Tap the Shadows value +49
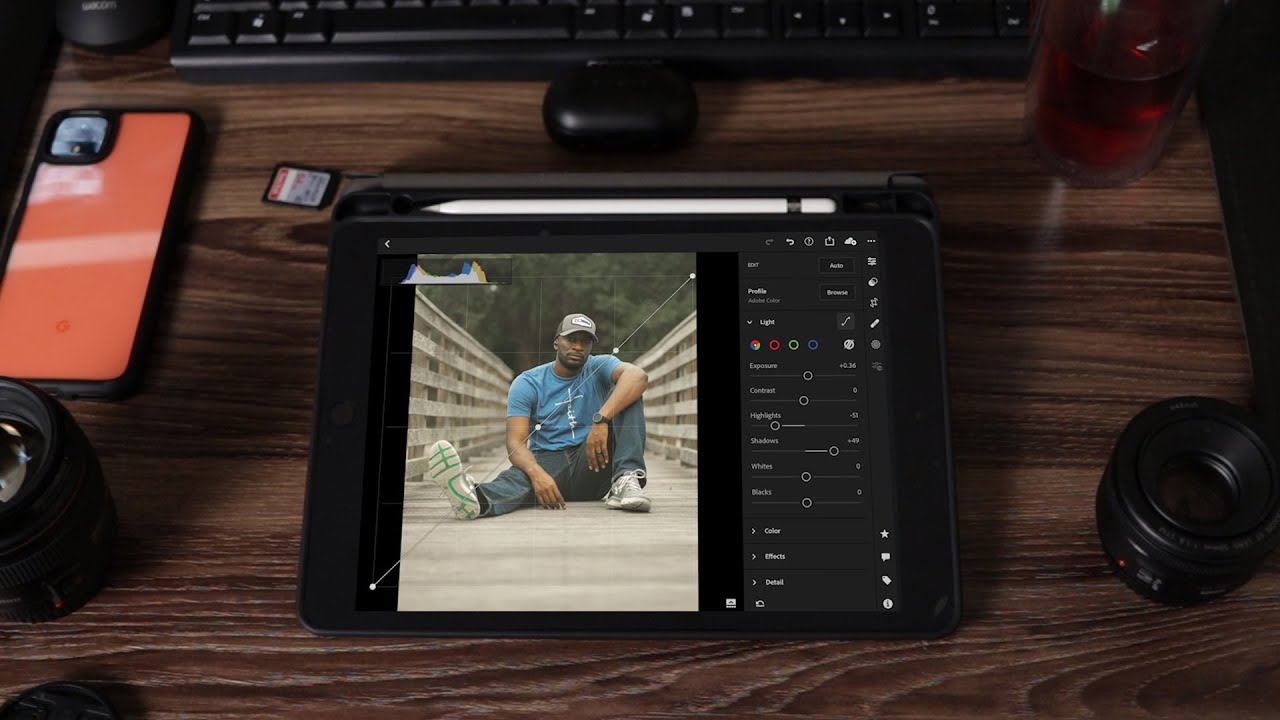 (853, 441)
